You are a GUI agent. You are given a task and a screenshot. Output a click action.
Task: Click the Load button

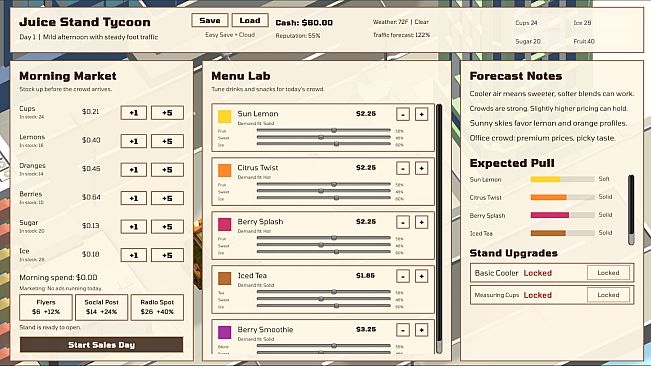(250, 20)
